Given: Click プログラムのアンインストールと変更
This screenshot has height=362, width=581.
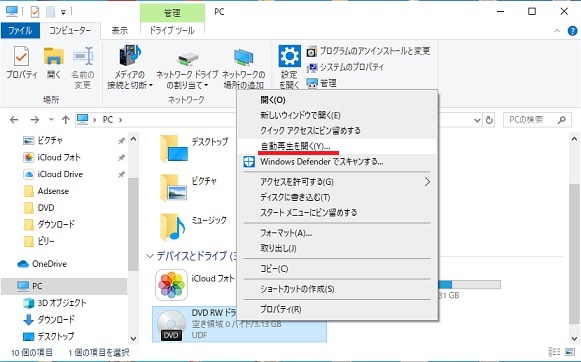Looking at the screenshot, I should [368, 51].
